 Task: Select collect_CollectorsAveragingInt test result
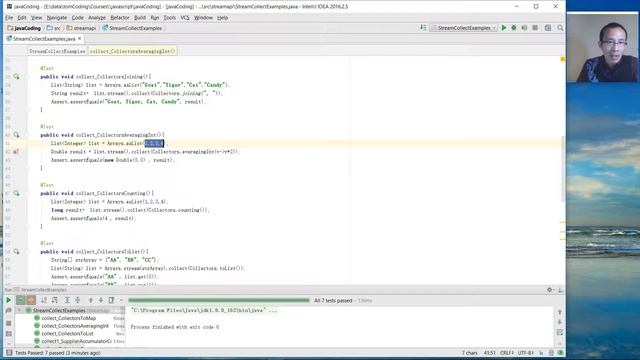75,326
